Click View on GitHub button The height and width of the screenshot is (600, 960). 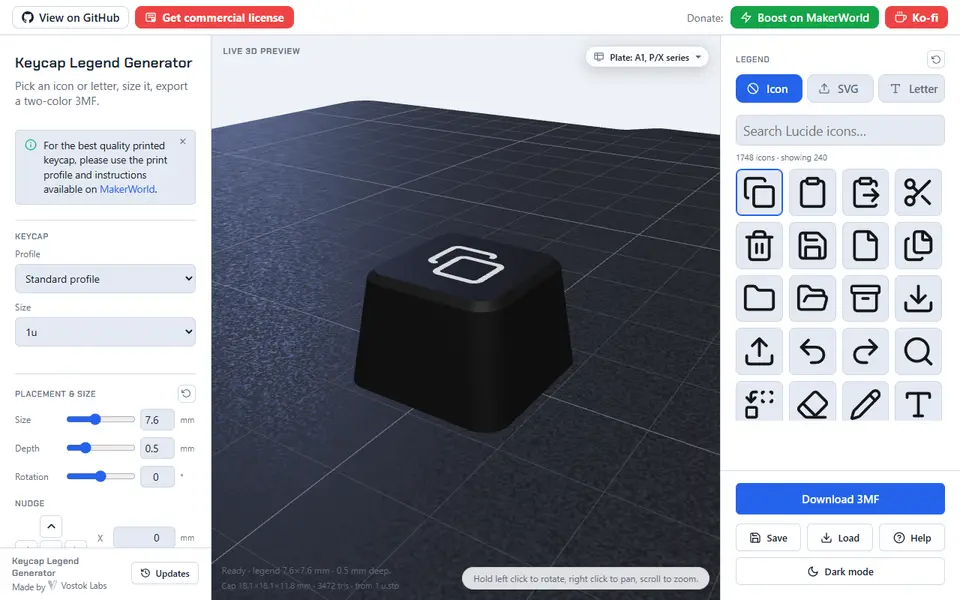click(x=70, y=17)
